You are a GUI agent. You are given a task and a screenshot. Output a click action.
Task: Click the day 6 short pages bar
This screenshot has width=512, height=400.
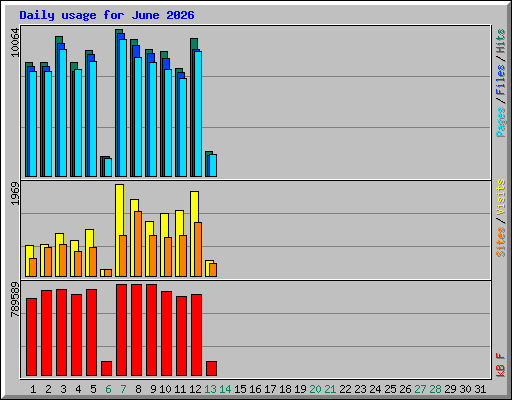pyautogui.click(x=108, y=167)
